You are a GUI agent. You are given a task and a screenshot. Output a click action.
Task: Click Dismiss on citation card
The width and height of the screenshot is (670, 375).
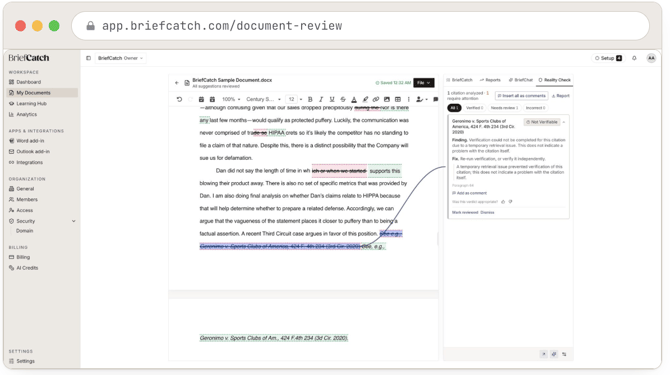(488, 212)
